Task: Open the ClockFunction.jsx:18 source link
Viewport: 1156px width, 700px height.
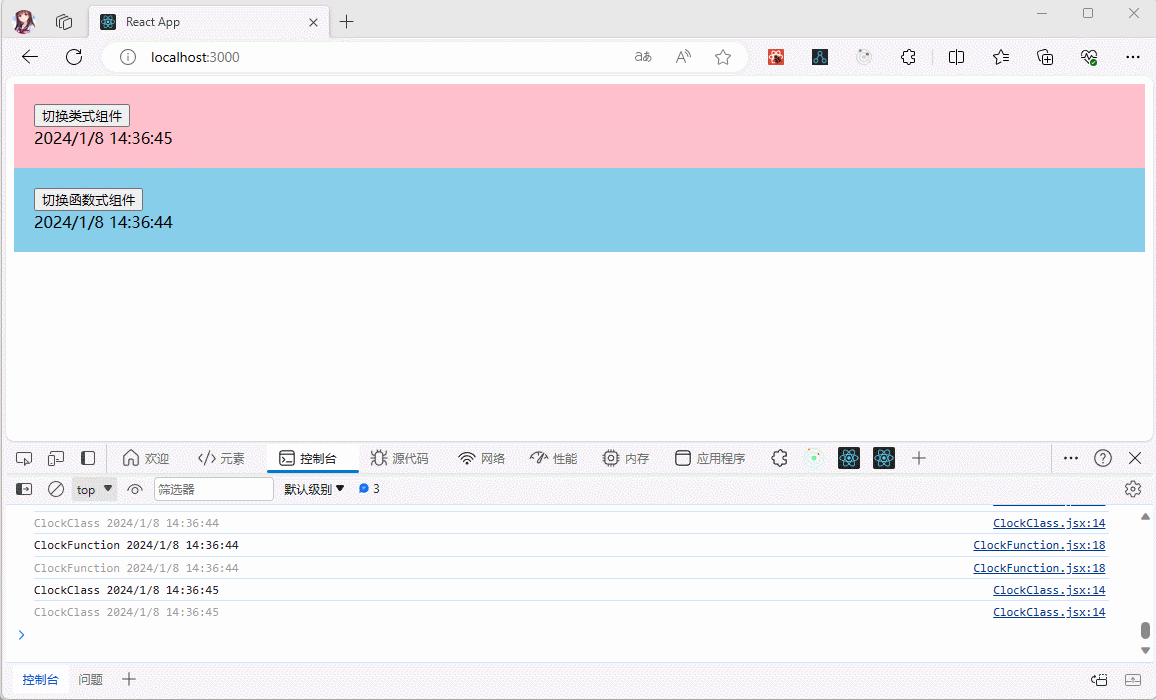Action: click(x=1039, y=545)
